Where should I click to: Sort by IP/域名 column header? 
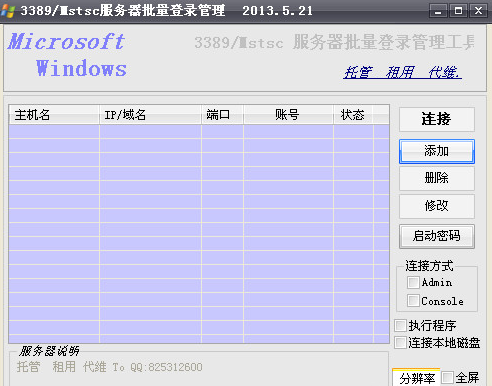150,115
